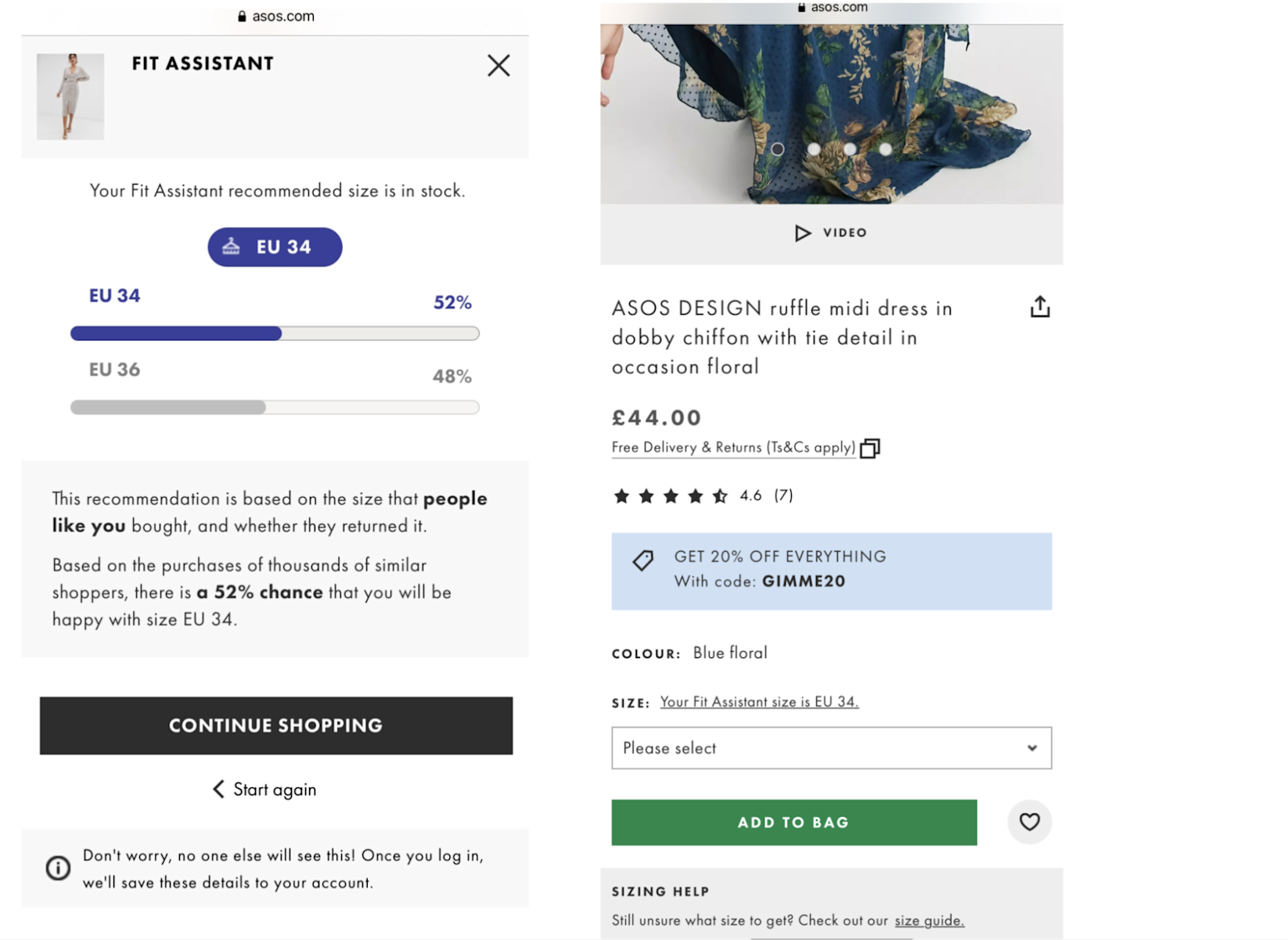Click the back chevron beside Start again

(x=218, y=789)
